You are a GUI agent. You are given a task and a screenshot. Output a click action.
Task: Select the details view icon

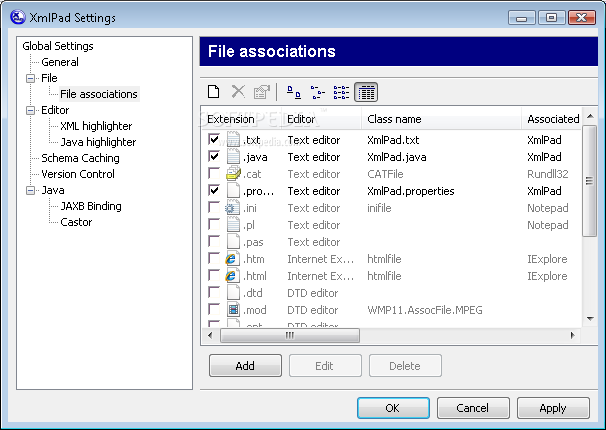pyautogui.click(x=366, y=92)
